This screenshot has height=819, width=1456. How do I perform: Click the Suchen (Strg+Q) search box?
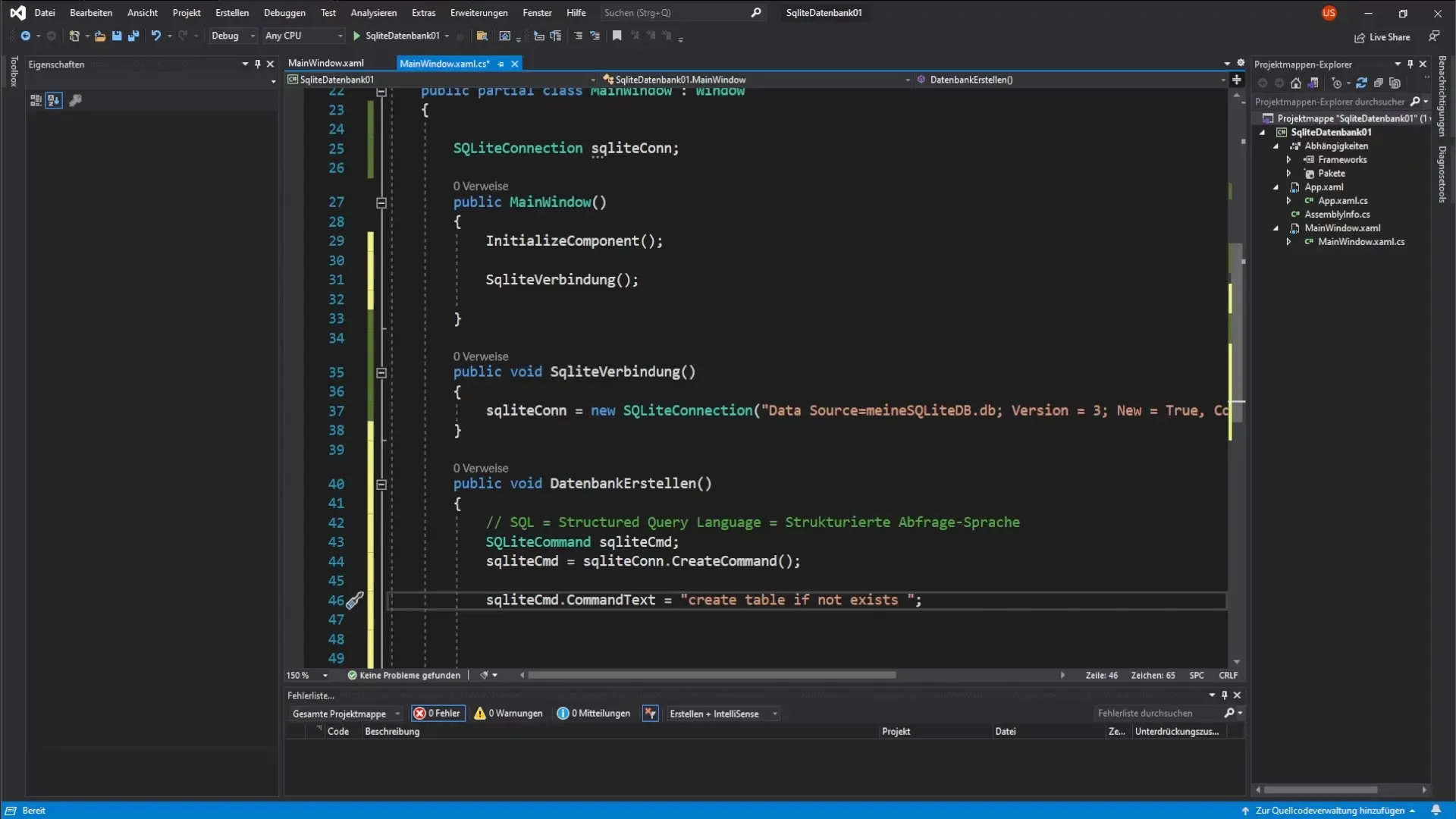(x=682, y=13)
